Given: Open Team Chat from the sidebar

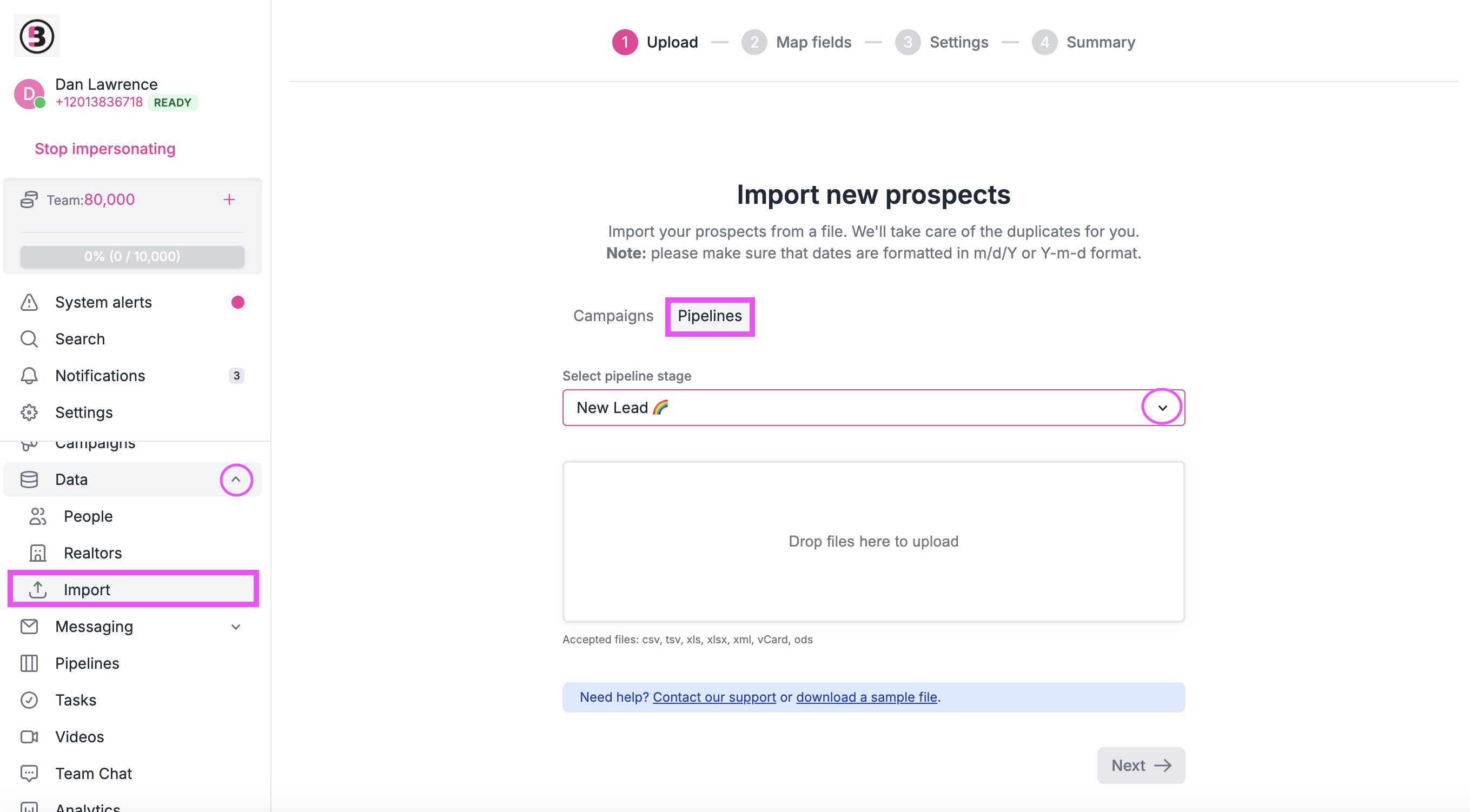Looking at the screenshot, I should pyautogui.click(x=94, y=773).
